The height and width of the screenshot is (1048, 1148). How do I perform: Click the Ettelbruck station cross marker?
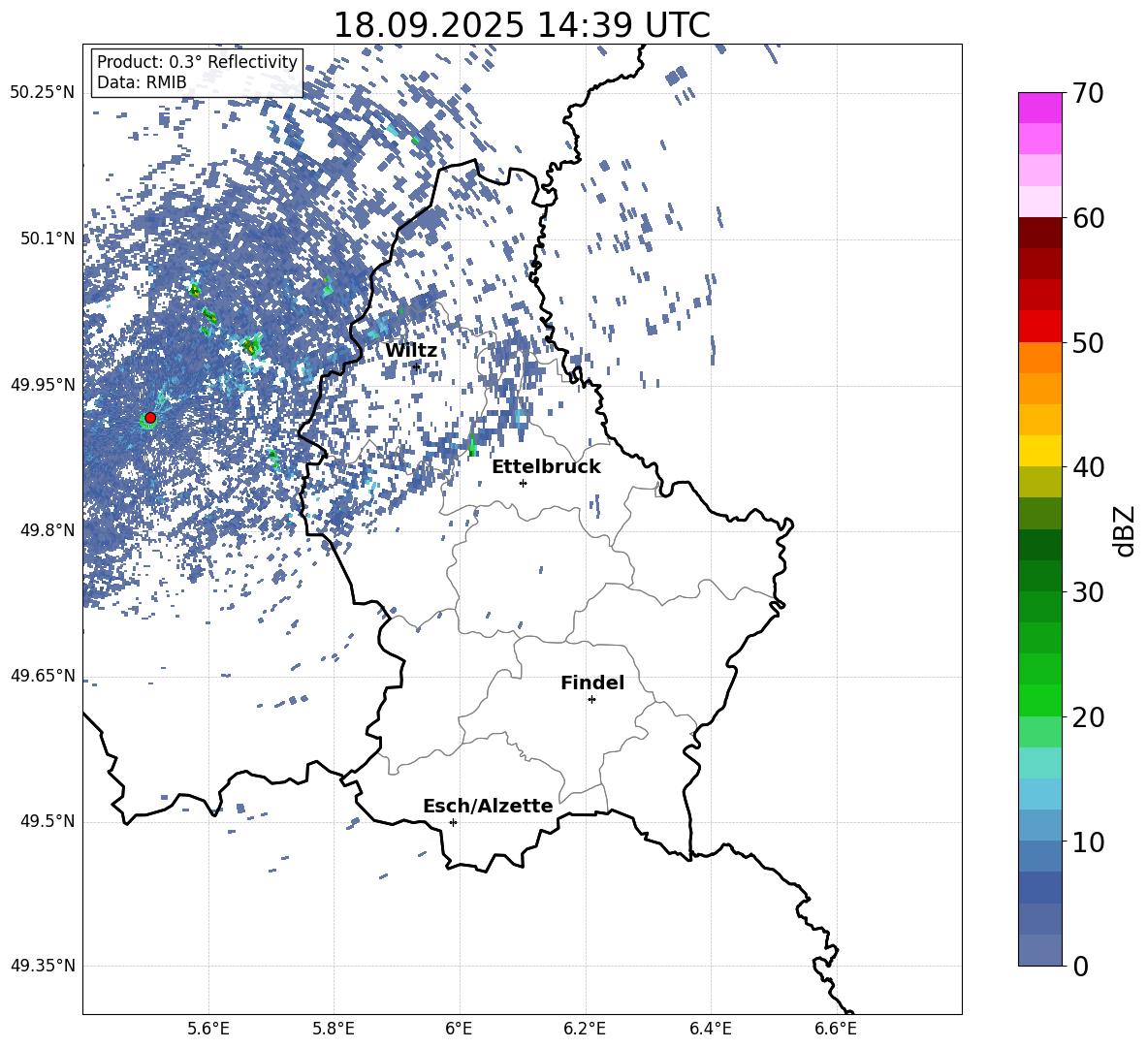[x=523, y=483]
